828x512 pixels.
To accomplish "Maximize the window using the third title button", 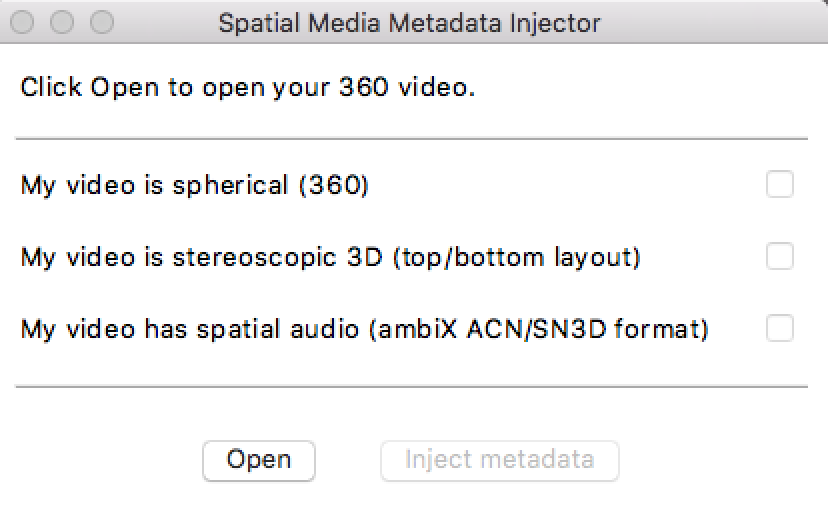I will pos(102,22).
